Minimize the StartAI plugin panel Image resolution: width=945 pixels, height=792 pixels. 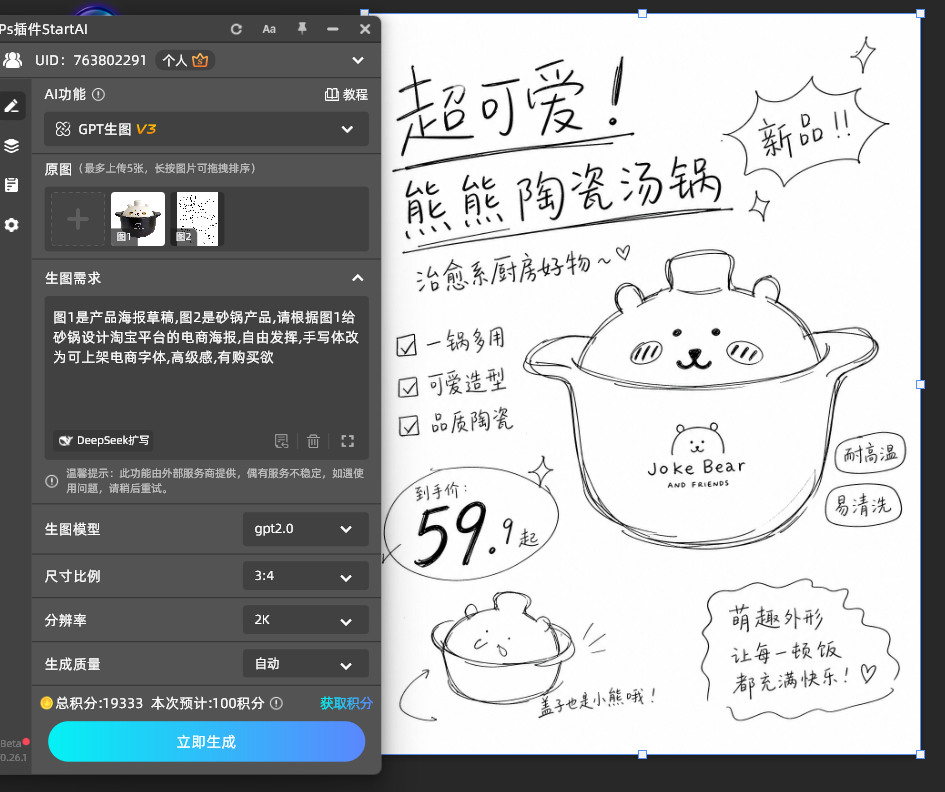[x=333, y=29]
